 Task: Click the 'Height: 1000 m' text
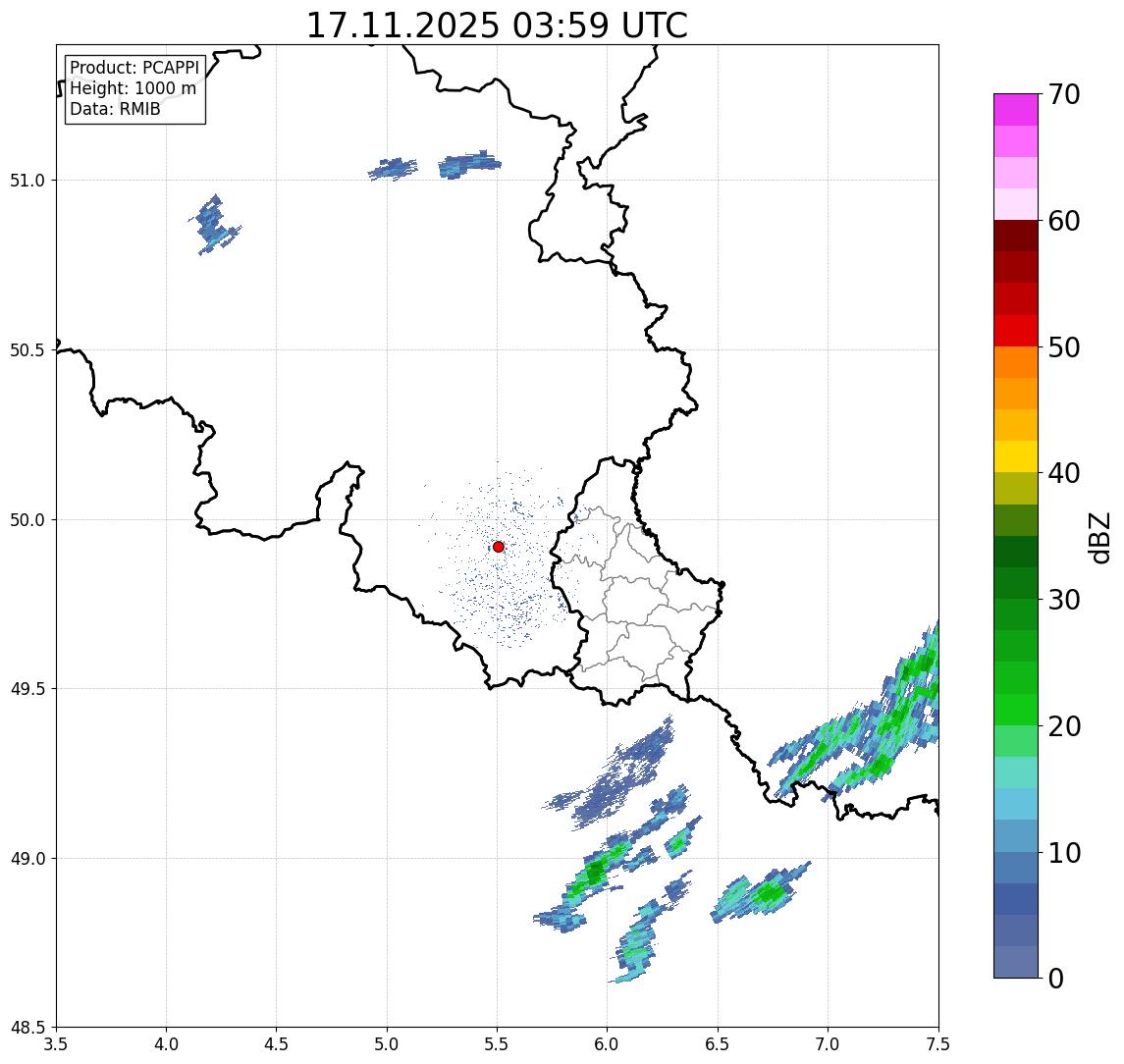click(x=133, y=88)
